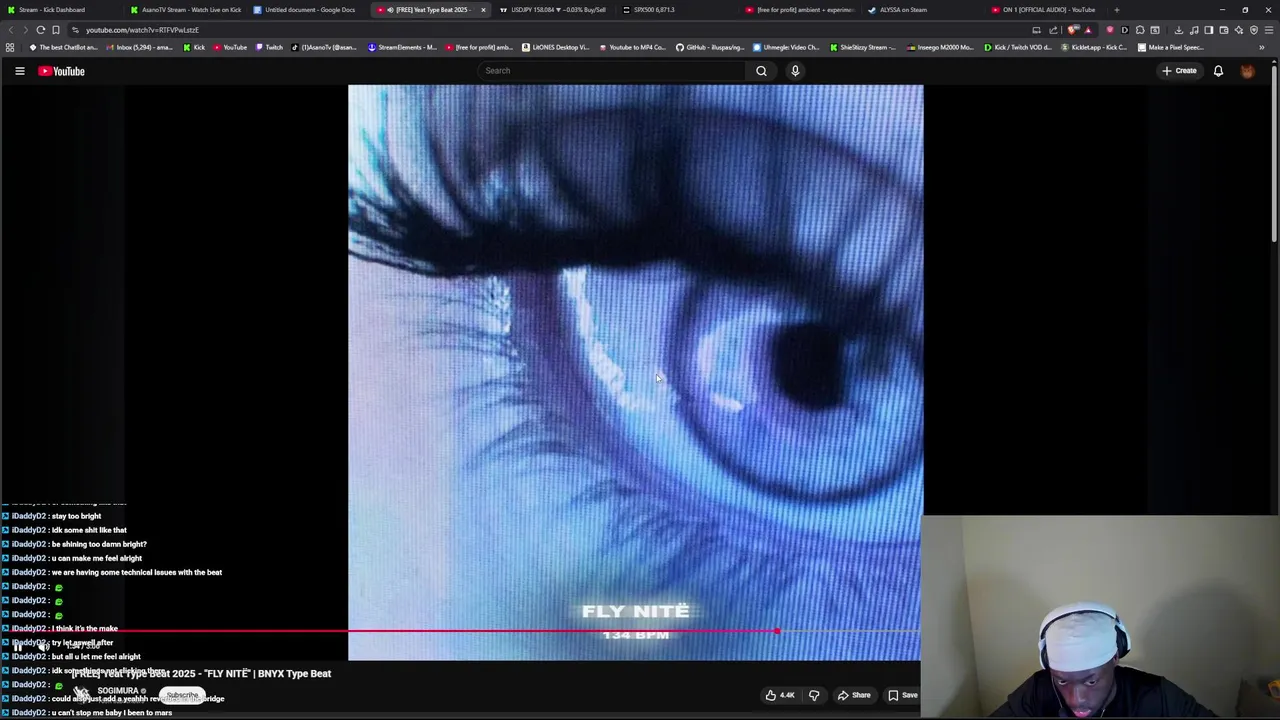Screen dimensions: 1280x720
Task: Pause the video with the player control
Action: pyautogui.click(x=17, y=647)
